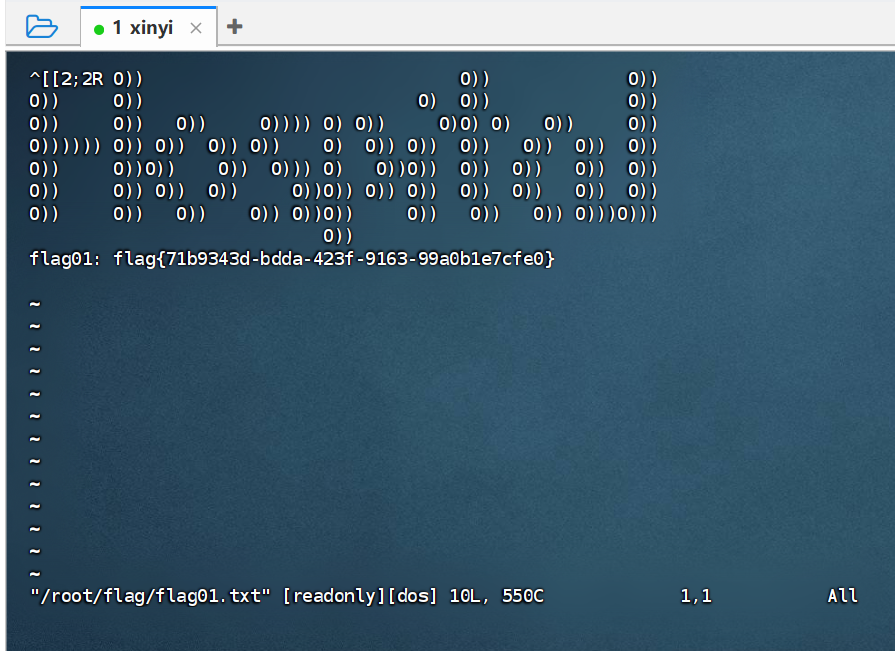The height and width of the screenshot is (651, 895).
Task: Click the empty tab bar area right of plus
Action: 560,27
